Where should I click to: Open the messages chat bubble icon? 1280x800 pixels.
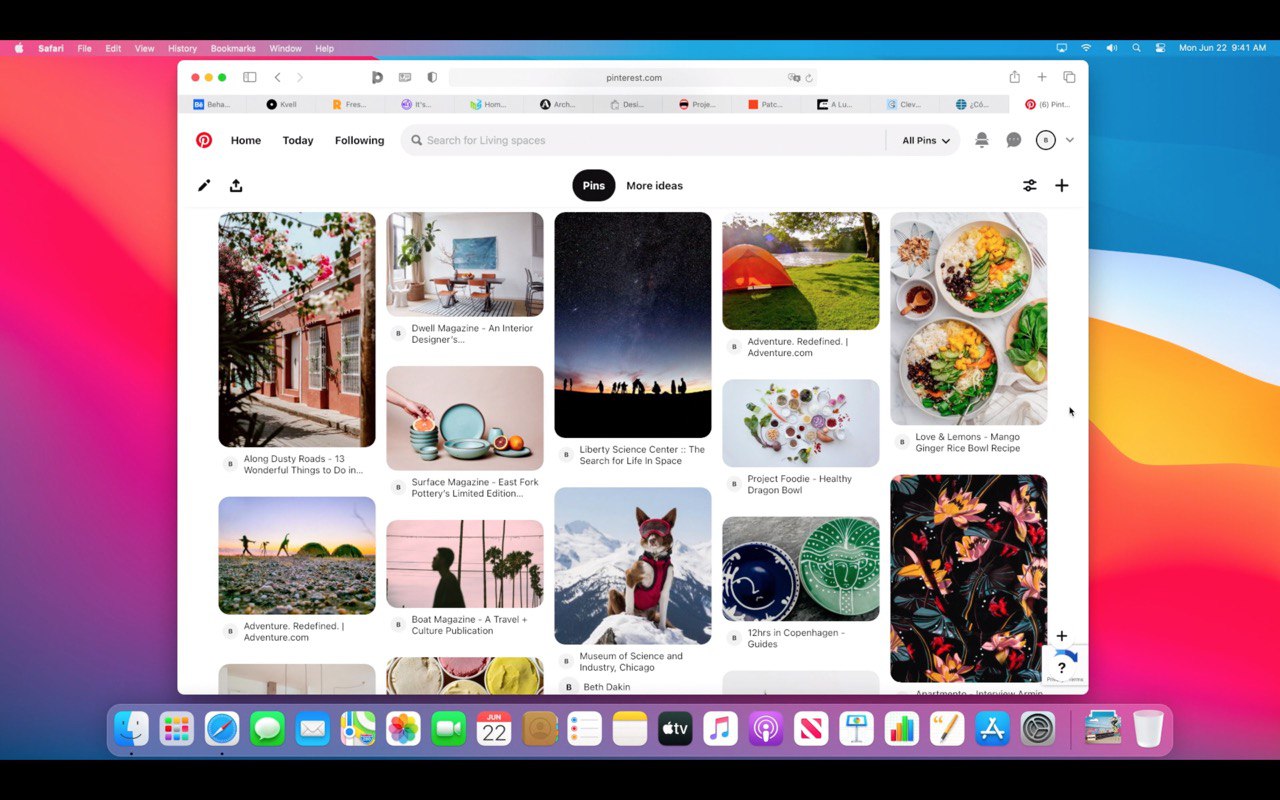pyautogui.click(x=1014, y=140)
